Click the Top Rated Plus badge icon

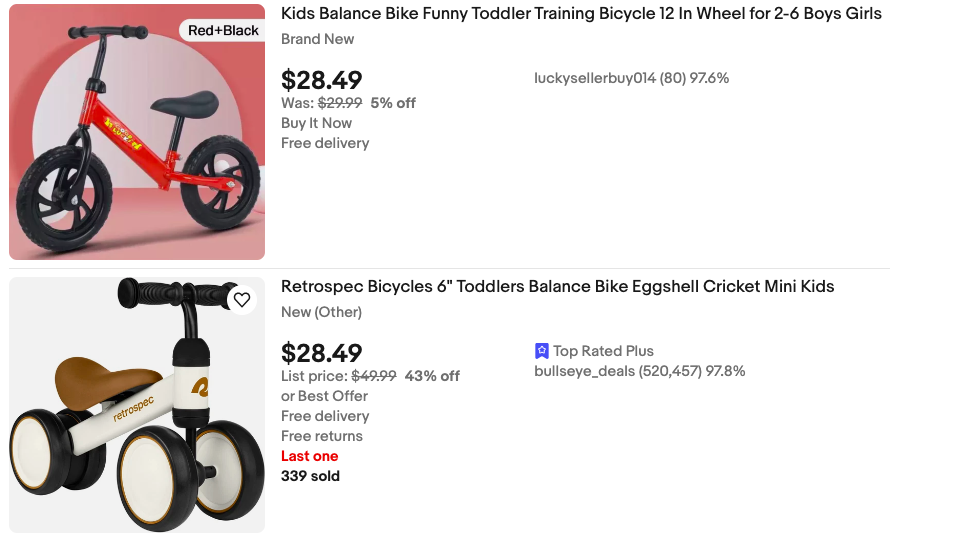pyautogui.click(x=542, y=351)
